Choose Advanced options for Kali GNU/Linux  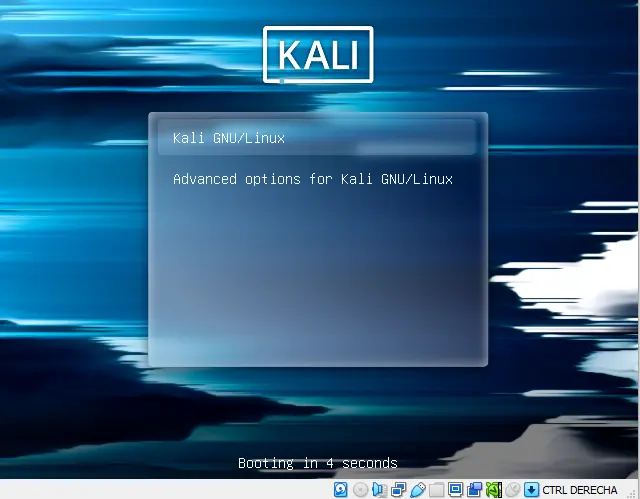(x=313, y=179)
